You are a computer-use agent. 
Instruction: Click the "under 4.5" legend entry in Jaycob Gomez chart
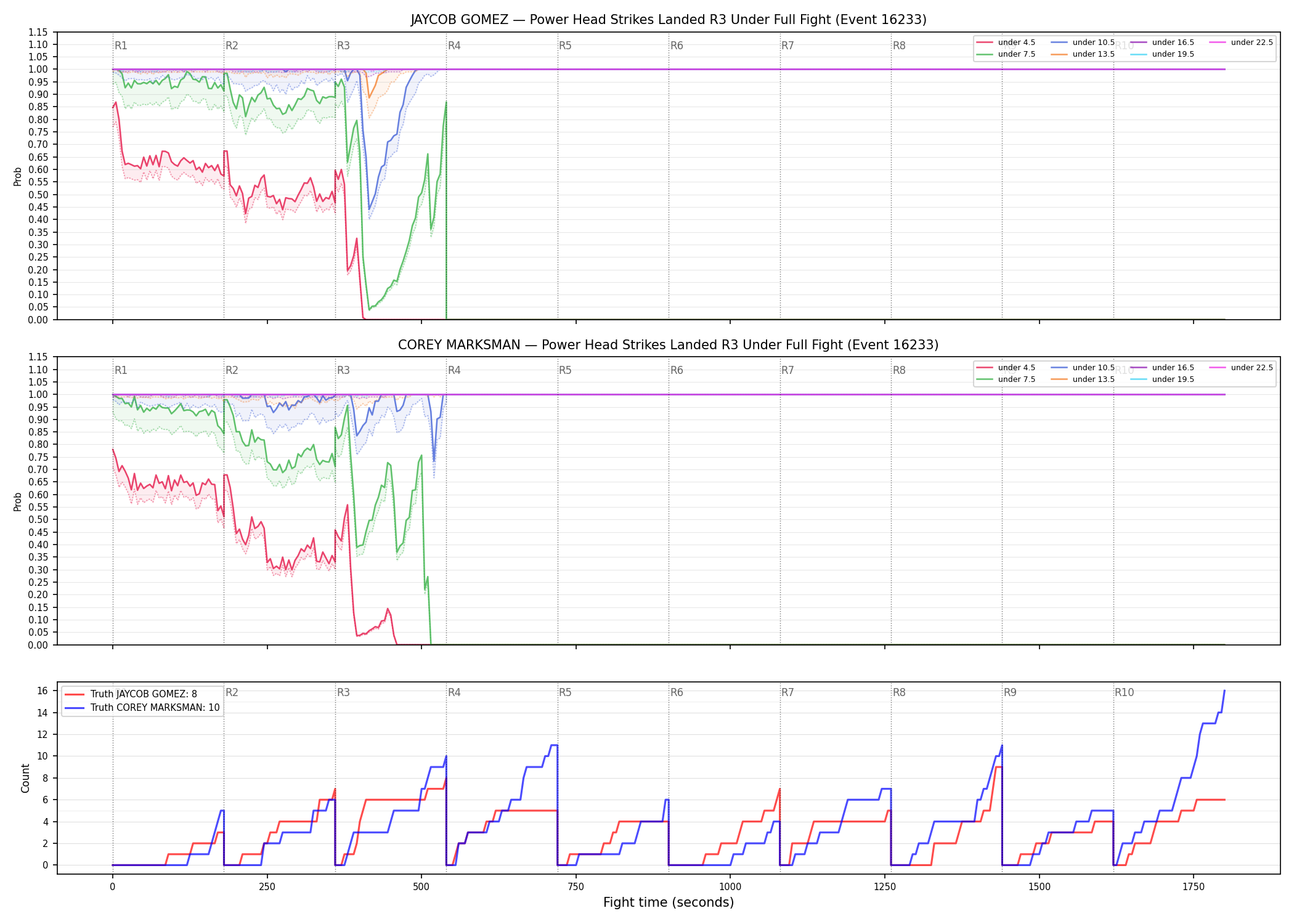1006,43
